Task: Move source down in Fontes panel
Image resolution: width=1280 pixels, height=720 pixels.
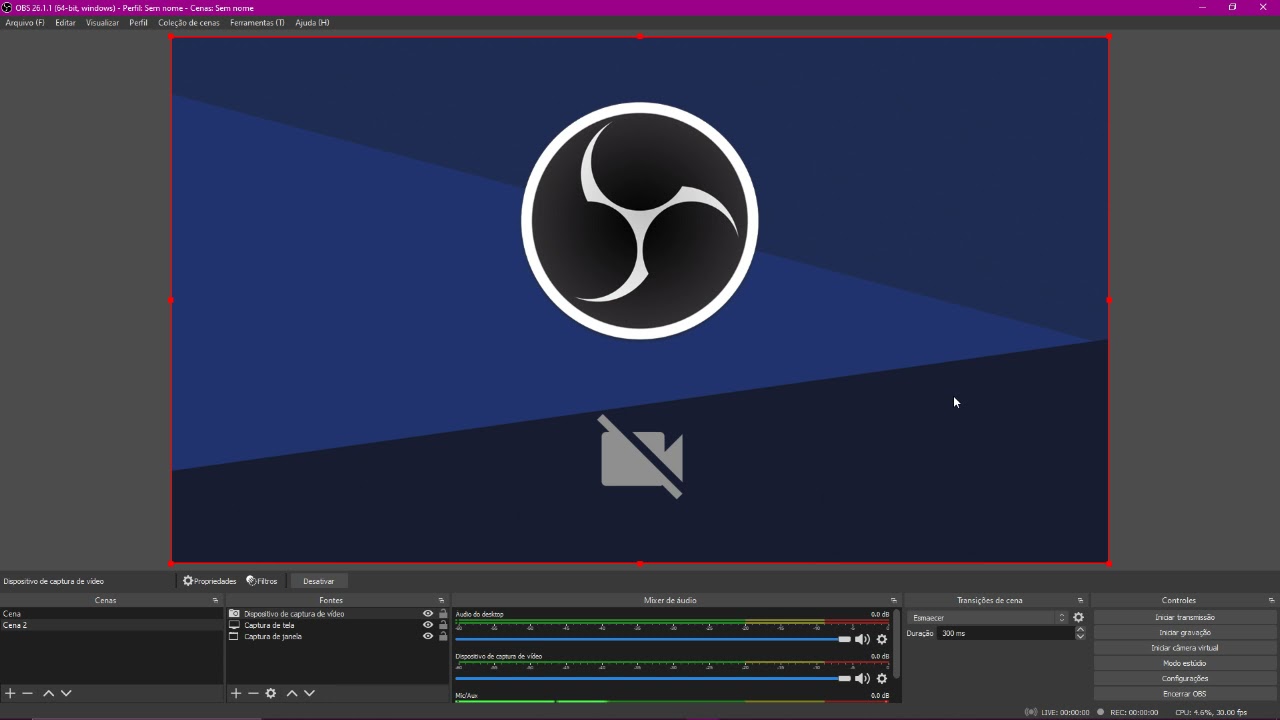Action: click(310, 693)
